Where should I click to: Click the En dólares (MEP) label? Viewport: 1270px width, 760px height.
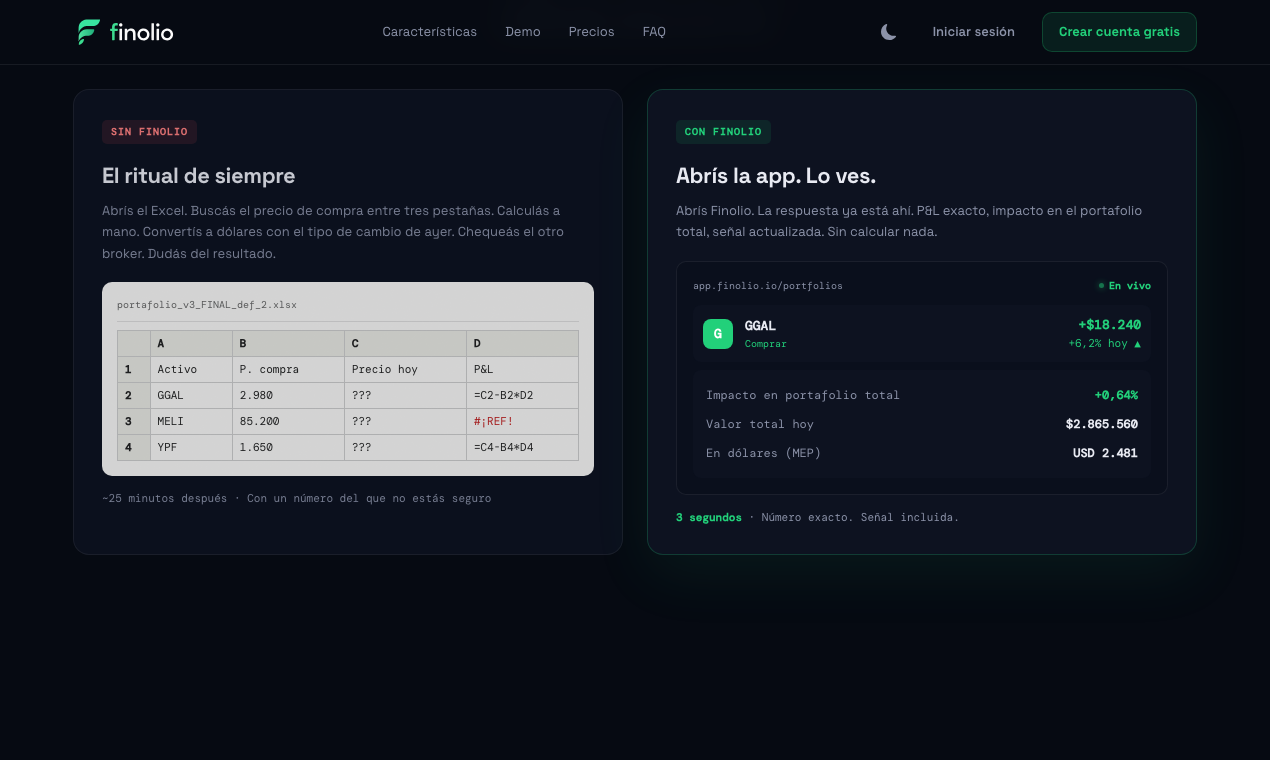pos(764,453)
